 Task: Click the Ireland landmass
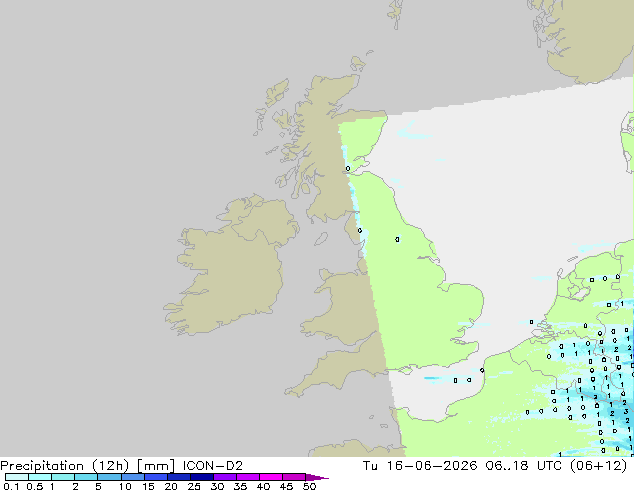231,265
